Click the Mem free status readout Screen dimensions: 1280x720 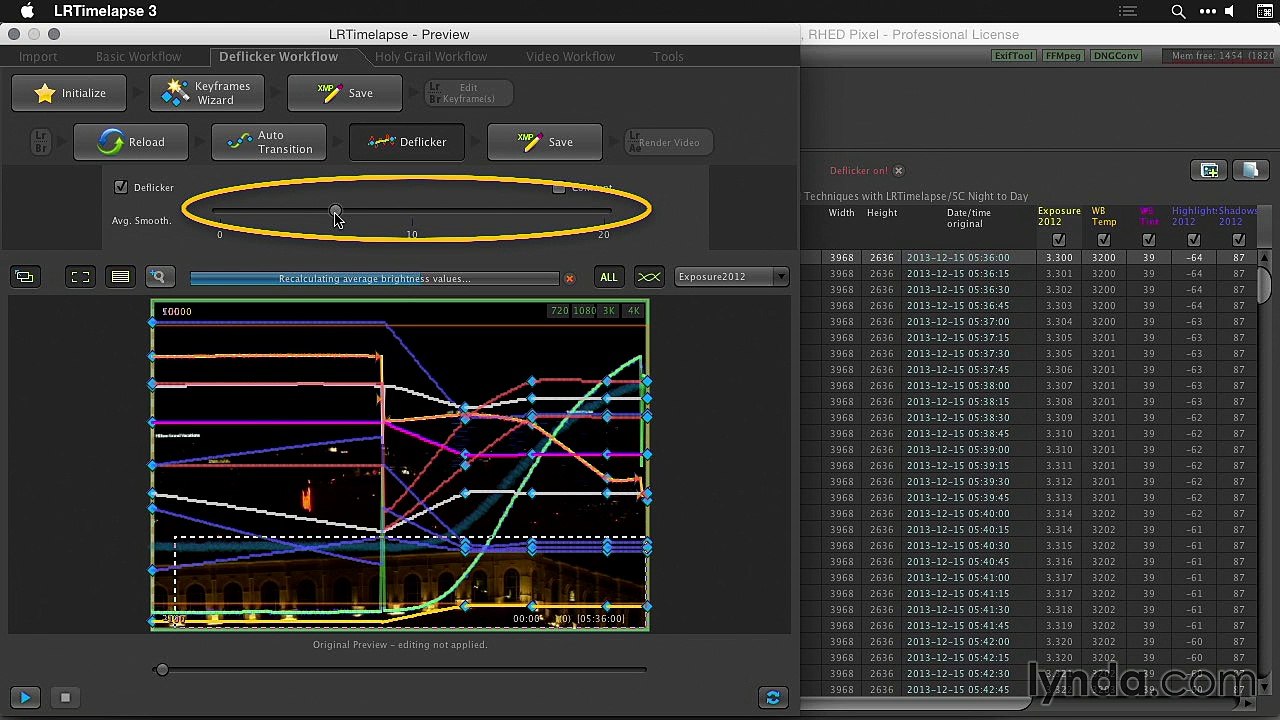pyautogui.click(x=1222, y=56)
